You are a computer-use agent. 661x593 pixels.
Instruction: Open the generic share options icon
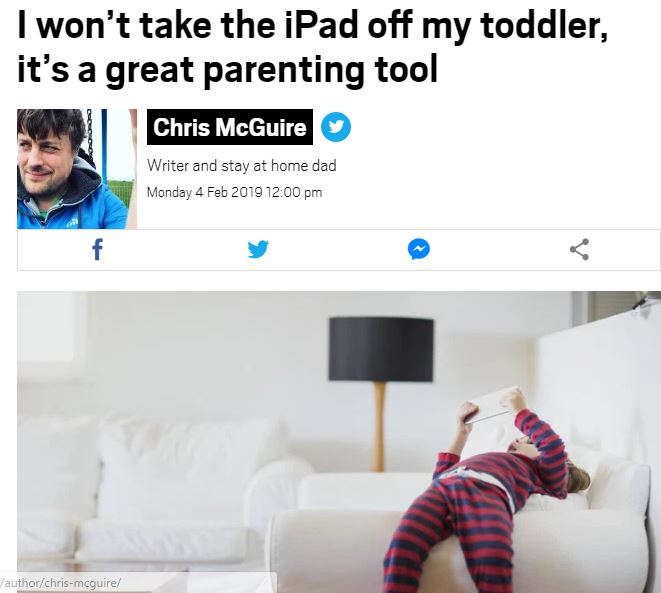[579, 250]
